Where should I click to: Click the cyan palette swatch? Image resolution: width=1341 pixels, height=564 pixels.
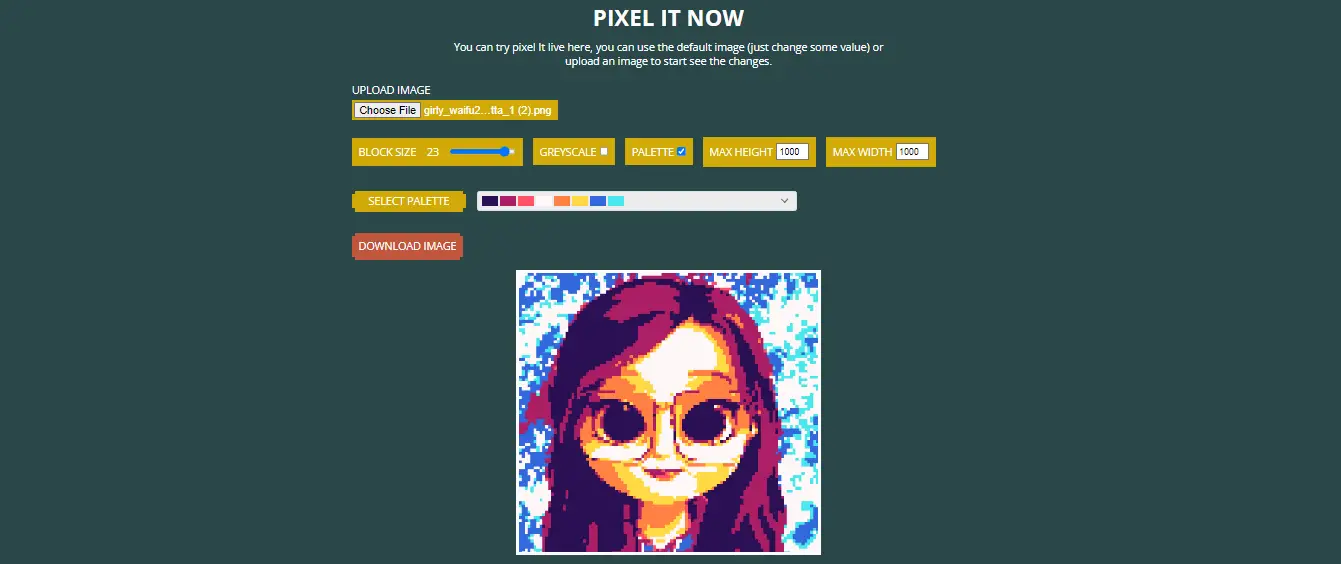tap(616, 201)
